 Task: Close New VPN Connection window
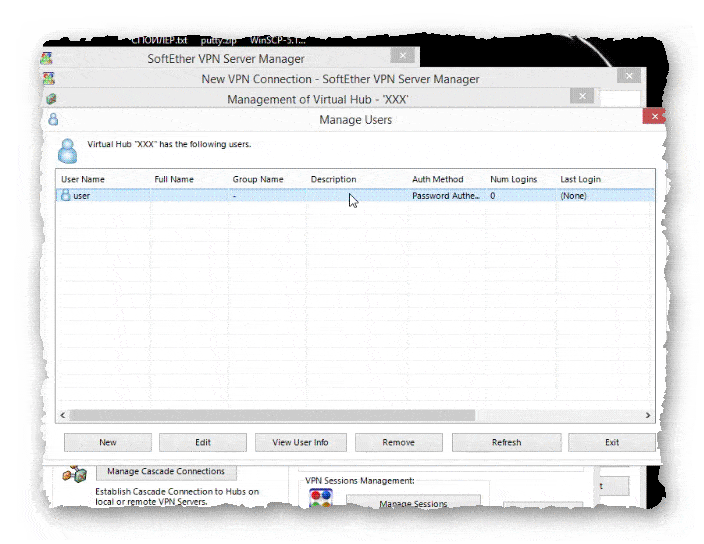click(x=629, y=76)
